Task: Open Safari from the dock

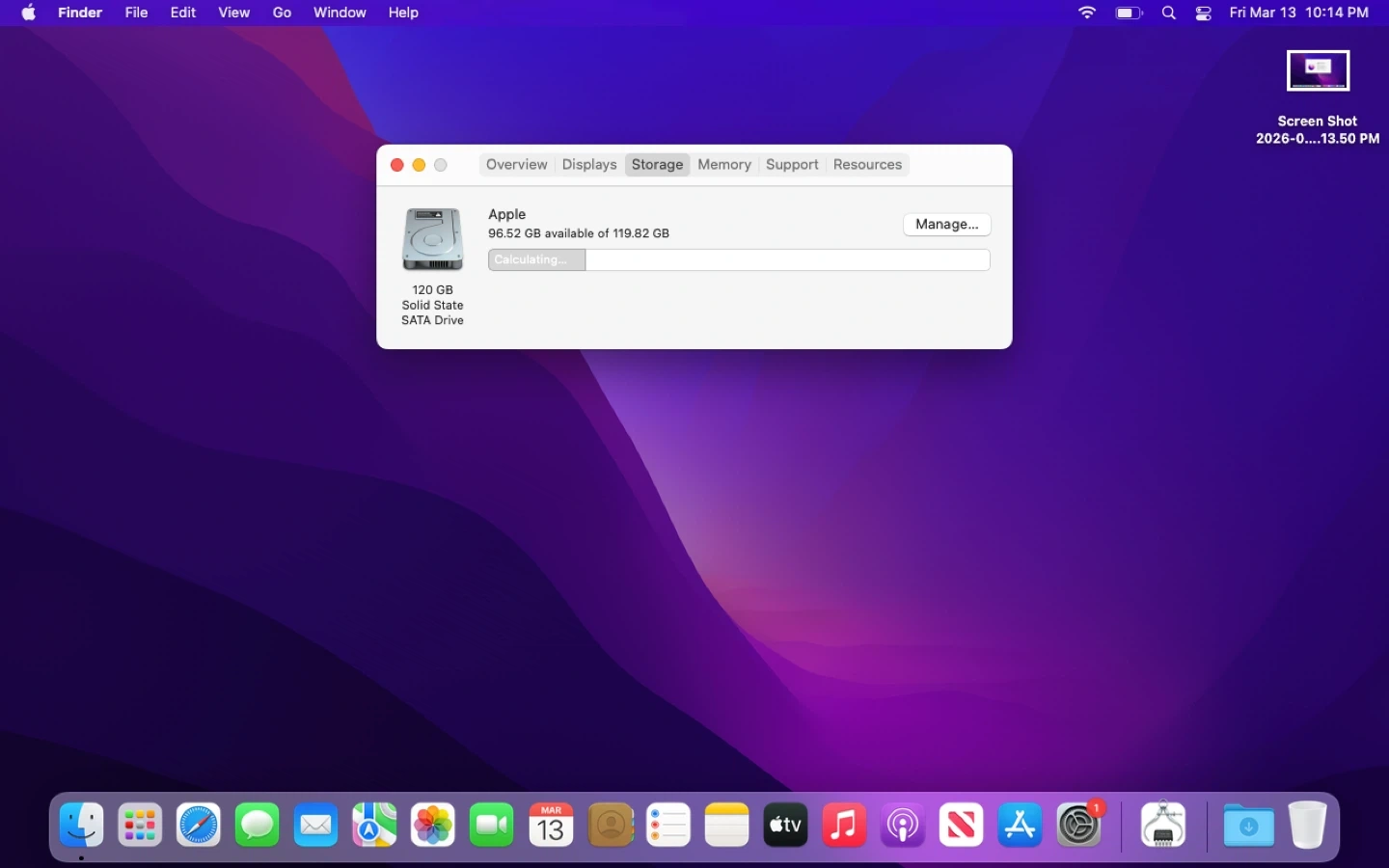Action: pos(199,826)
